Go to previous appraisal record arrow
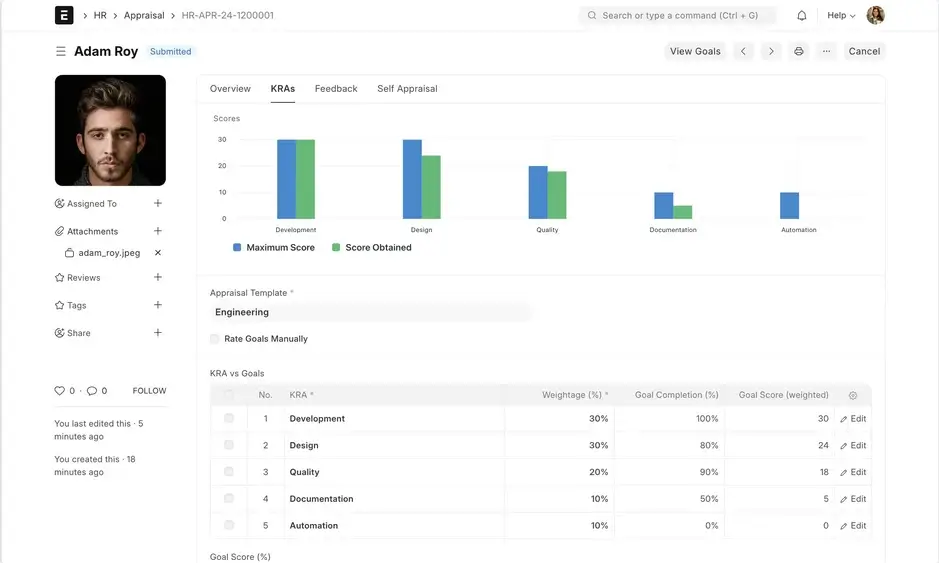Screen dimensions: 939x563 [x=743, y=51]
